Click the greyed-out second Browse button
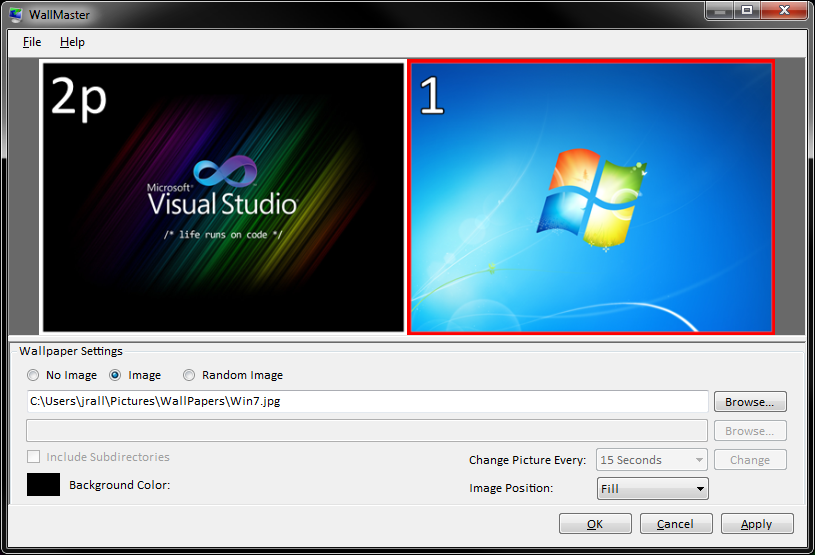815x555 pixels. click(x=750, y=431)
